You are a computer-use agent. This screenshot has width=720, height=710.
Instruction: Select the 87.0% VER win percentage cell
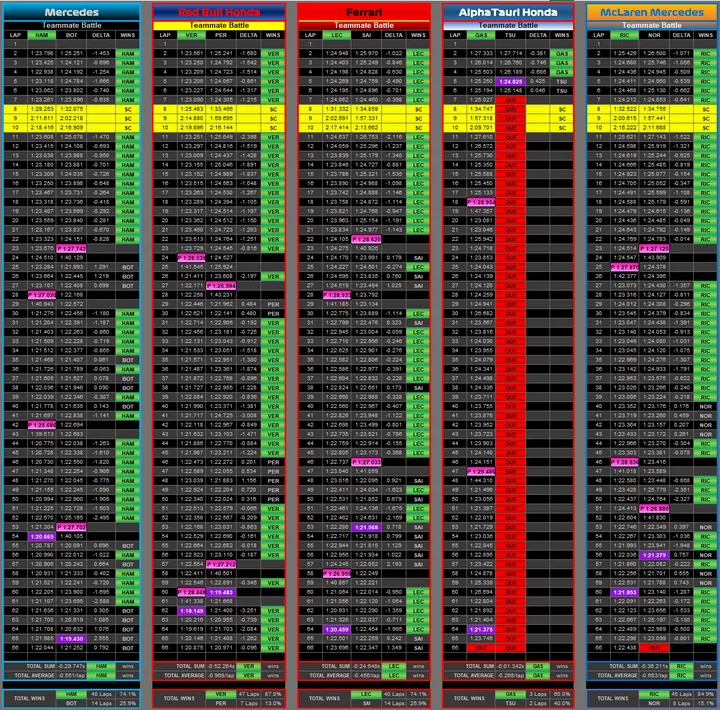tap(273, 694)
